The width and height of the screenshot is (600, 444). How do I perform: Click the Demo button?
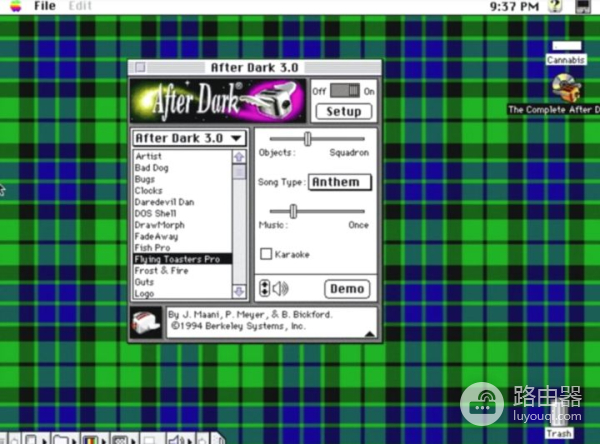click(347, 289)
